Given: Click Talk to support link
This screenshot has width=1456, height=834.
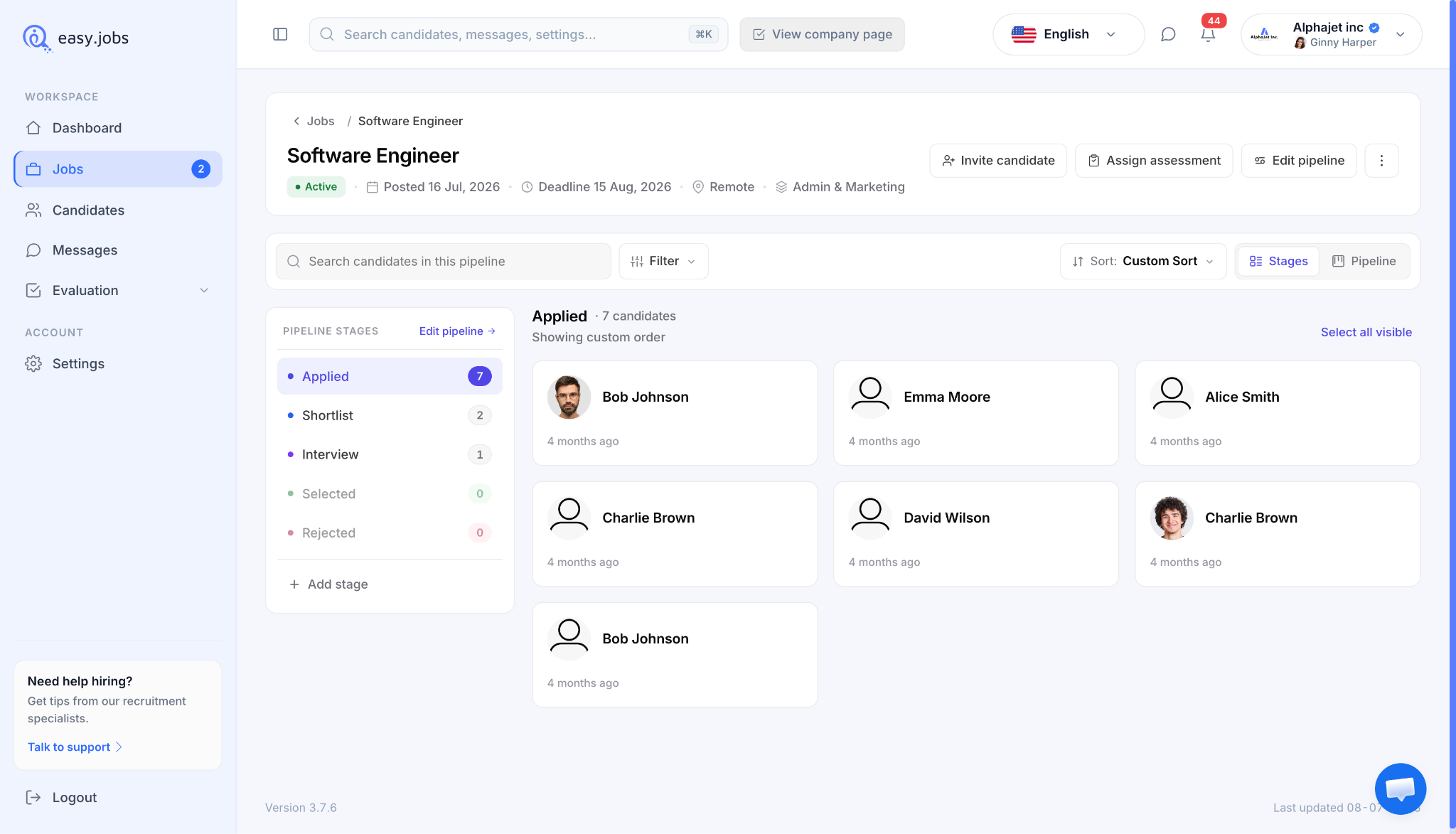Looking at the screenshot, I should pos(75,747).
